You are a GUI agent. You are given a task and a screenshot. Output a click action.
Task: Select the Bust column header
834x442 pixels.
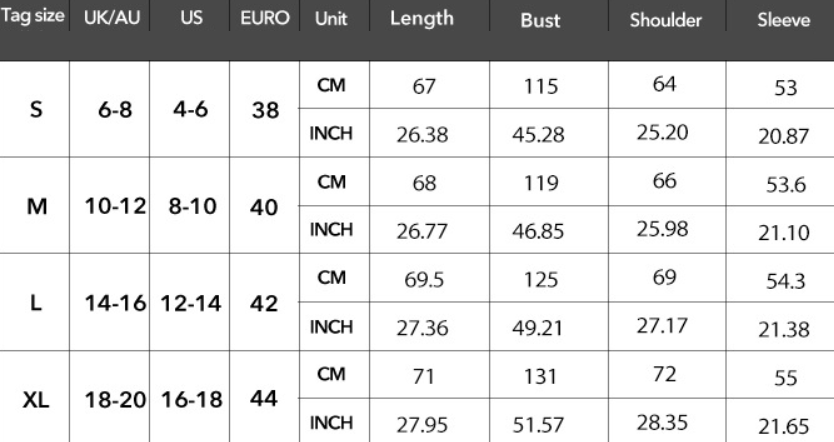coord(540,20)
